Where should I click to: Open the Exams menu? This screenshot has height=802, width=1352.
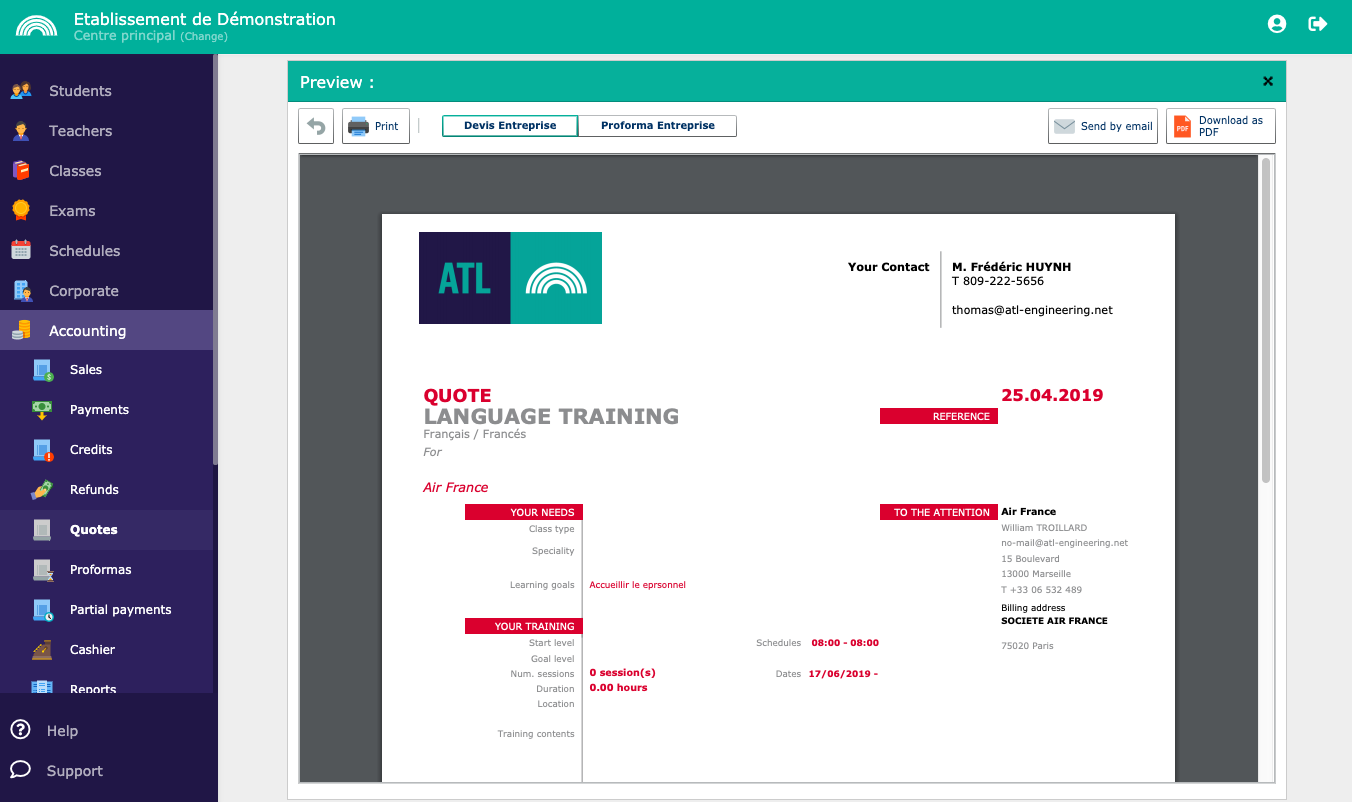pyautogui.click(x=106, y=210)
